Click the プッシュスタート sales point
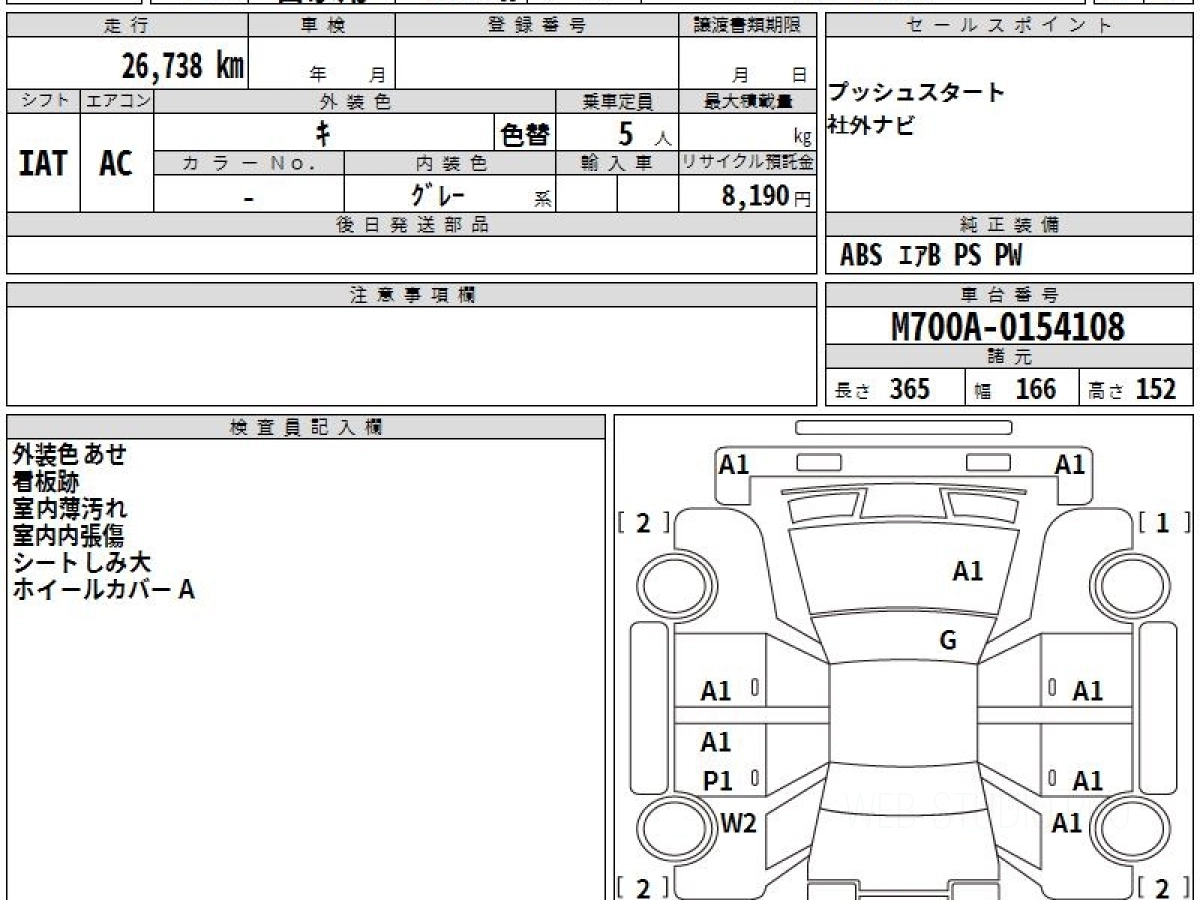Screen dimensions: 1200x900 [916, 93]
